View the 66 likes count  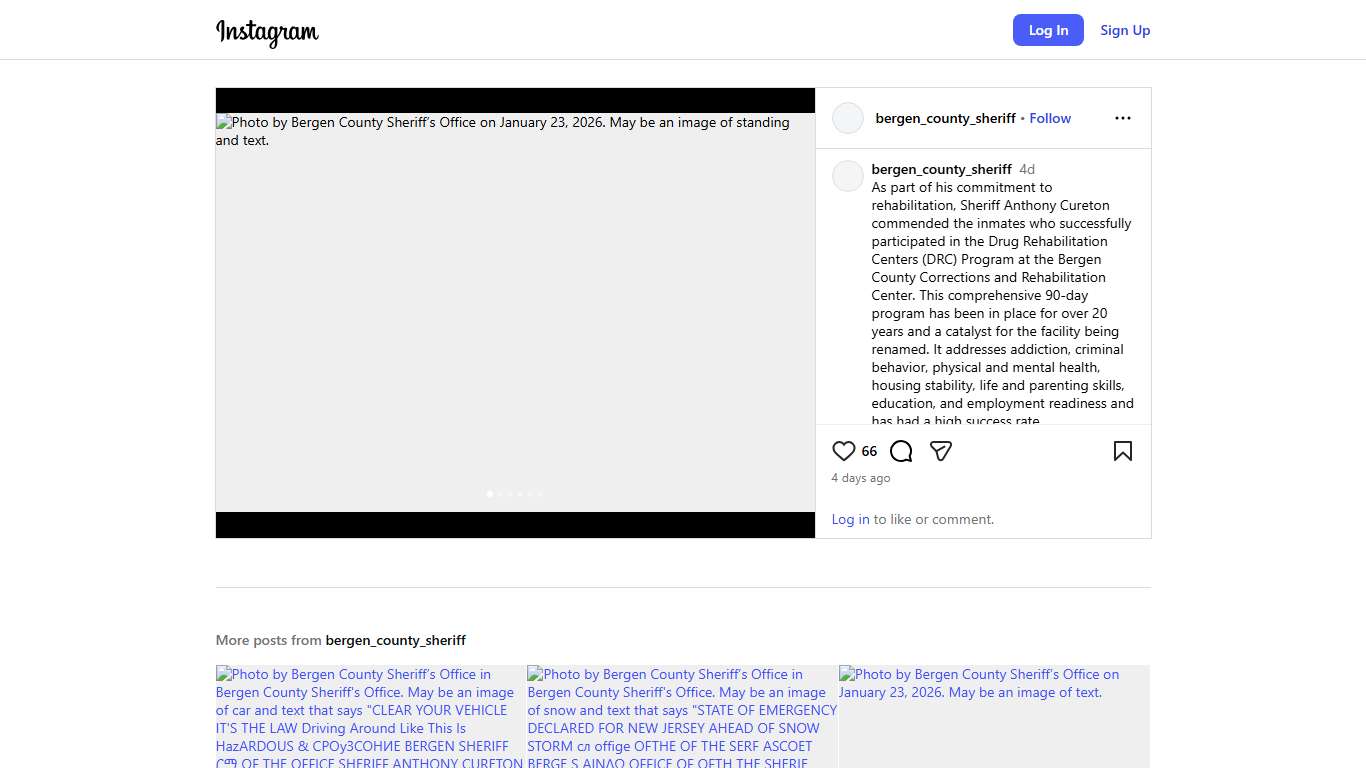pyautogui.click(x=869, y=451)
